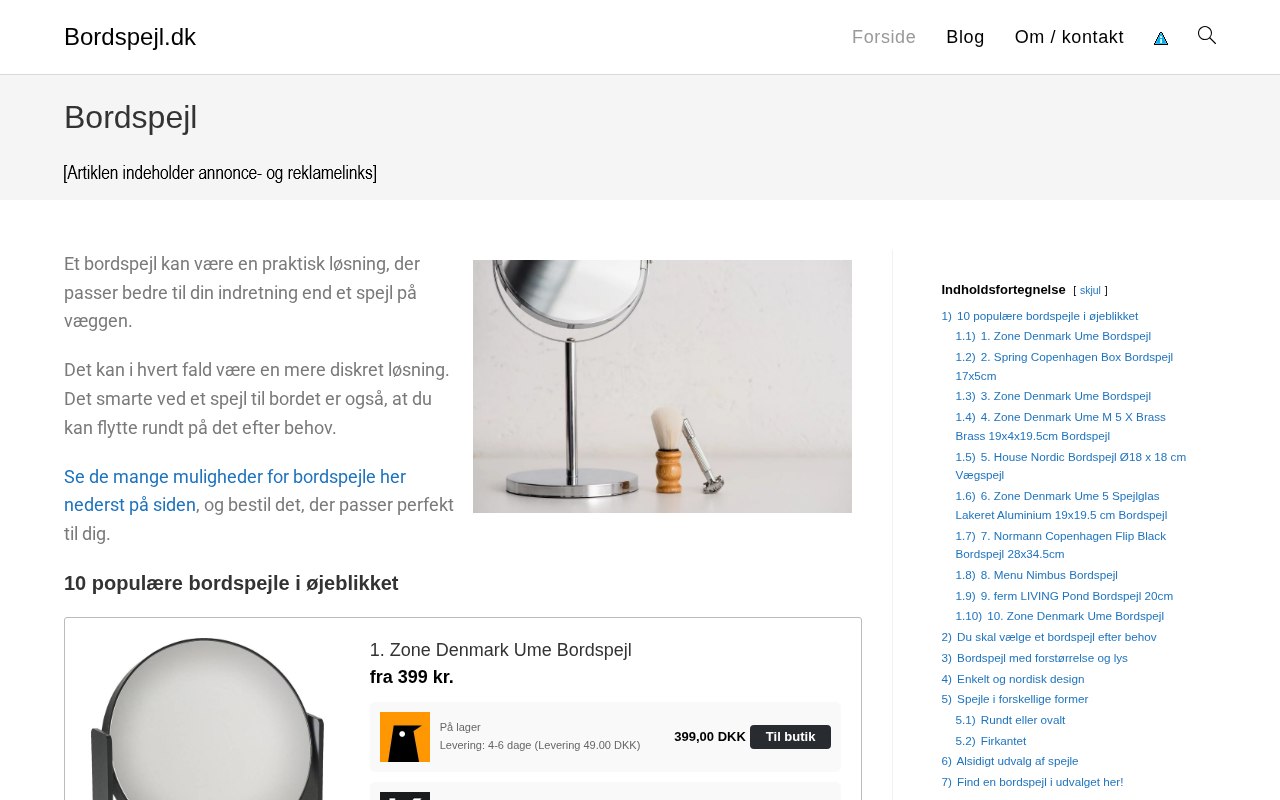The width and height of the screenshot is (1280, 800).
Task: Open the Om / kontakt page
Action: [1069, 37]
